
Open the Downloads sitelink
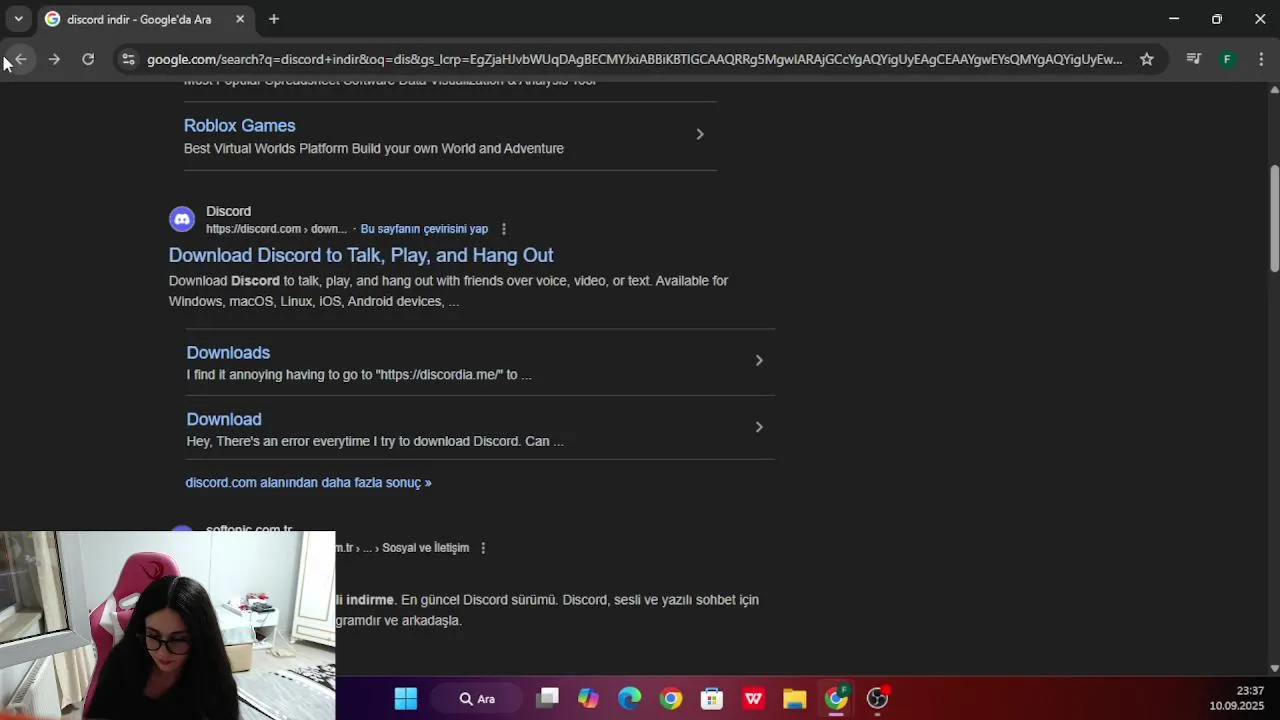click(x=228, y=352)
